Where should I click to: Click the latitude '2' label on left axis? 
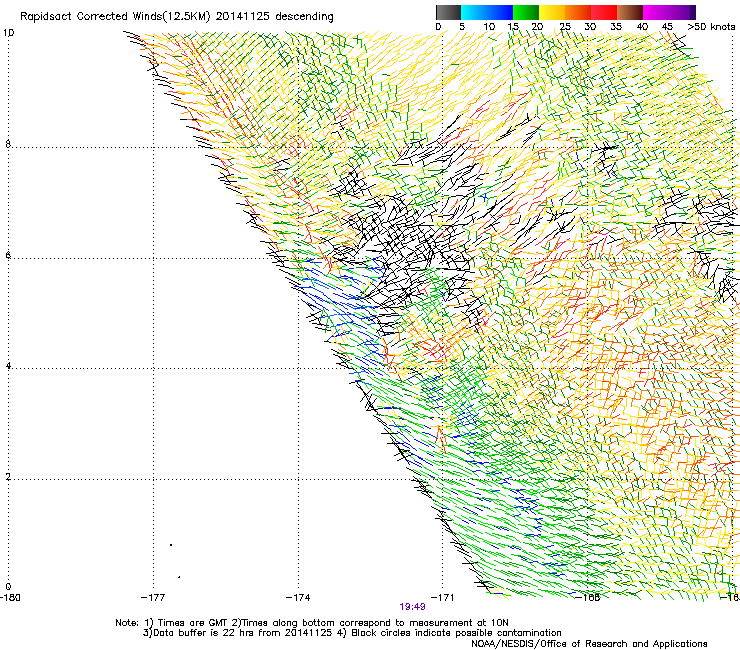(x=8, y=477)
